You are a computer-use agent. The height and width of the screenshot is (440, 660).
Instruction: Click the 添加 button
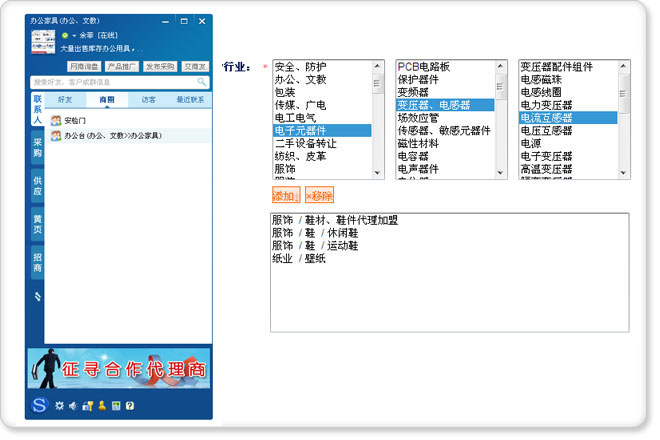click(x=285, y=195)
